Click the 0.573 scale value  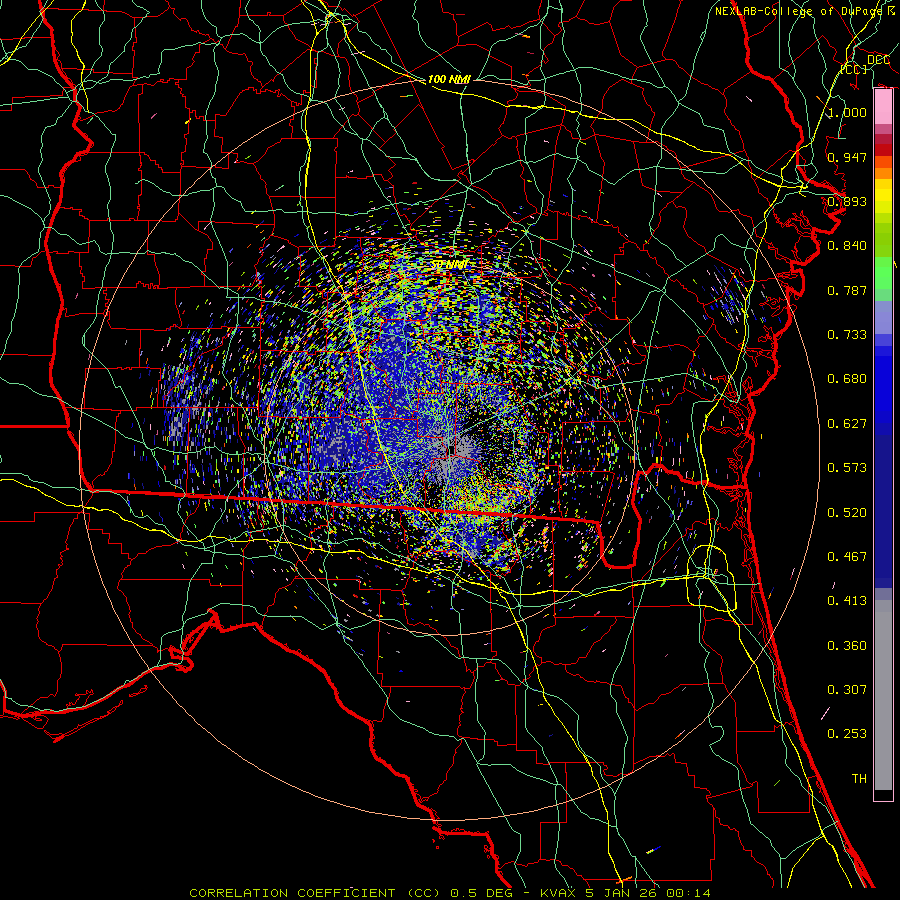(x=847, y=468)
